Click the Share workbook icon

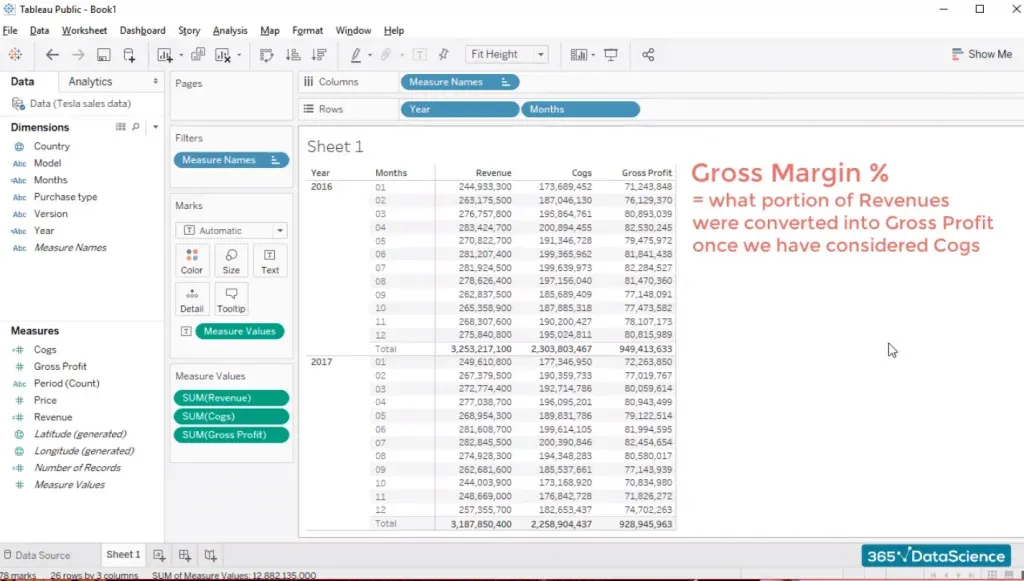coord(648,55)
